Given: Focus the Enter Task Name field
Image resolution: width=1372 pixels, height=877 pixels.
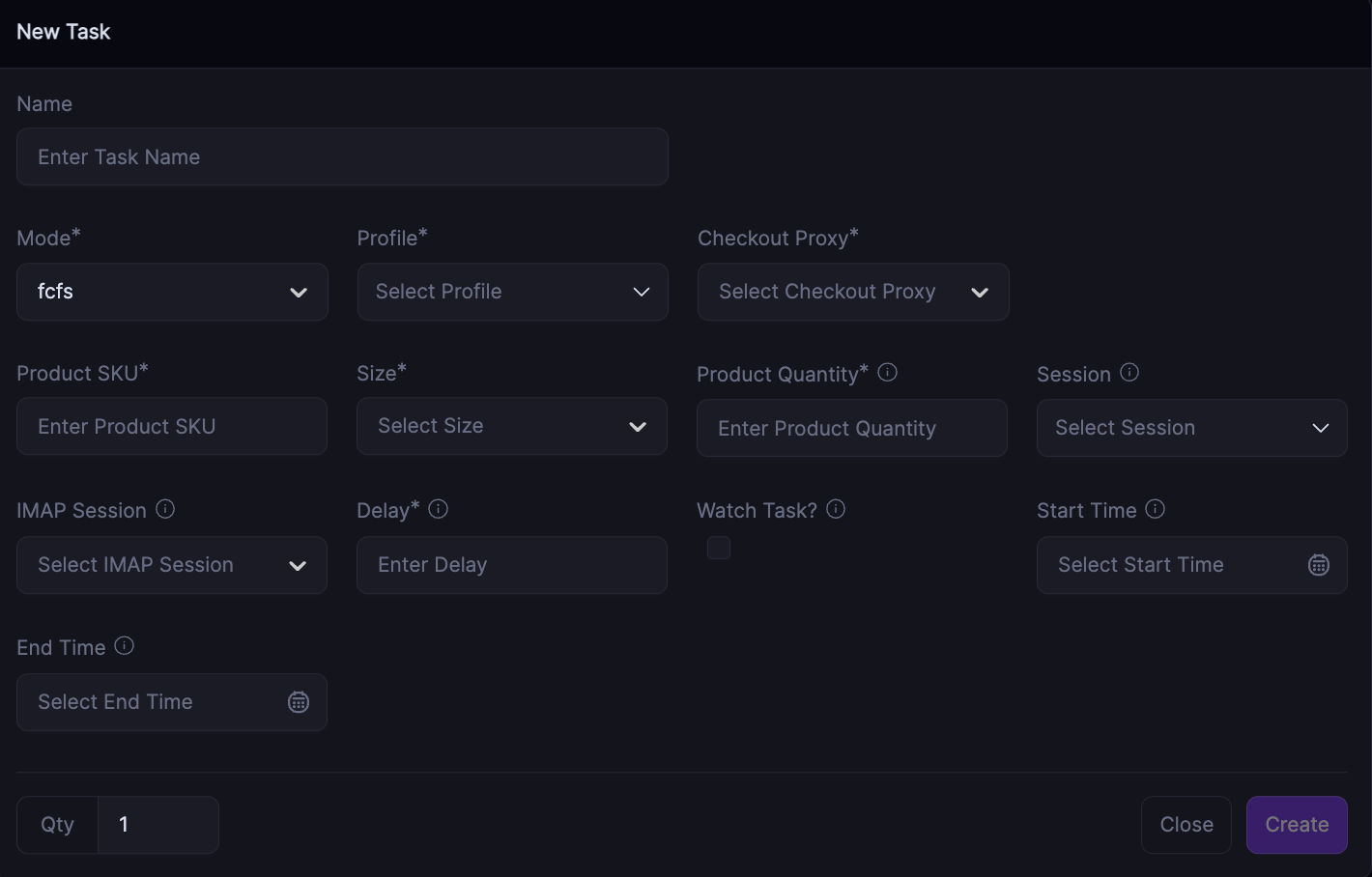Looking at the screenshot, I should [x=342, y=157].
